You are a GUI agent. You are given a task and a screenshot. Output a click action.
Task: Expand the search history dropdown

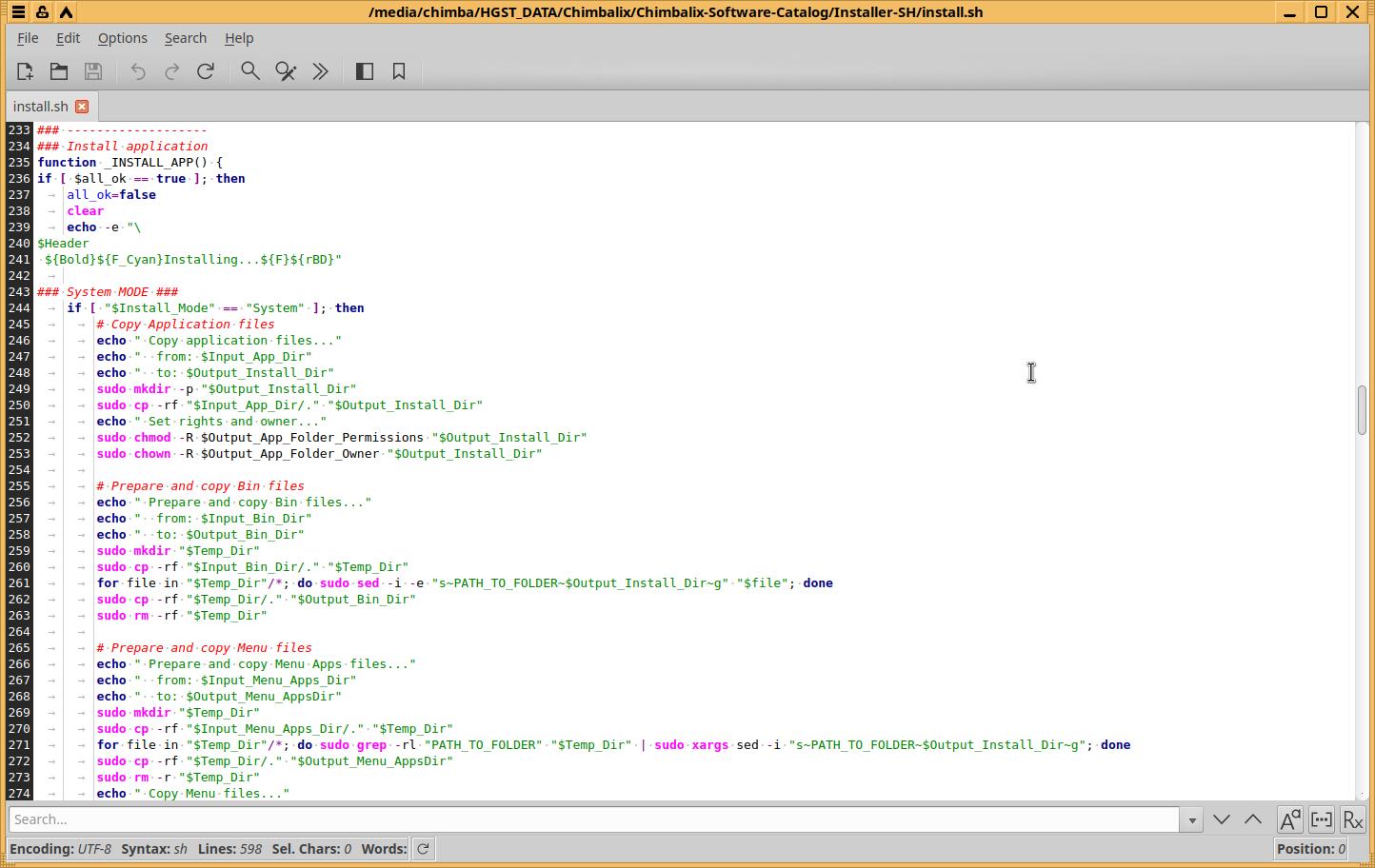click(x=1190, y=819)
